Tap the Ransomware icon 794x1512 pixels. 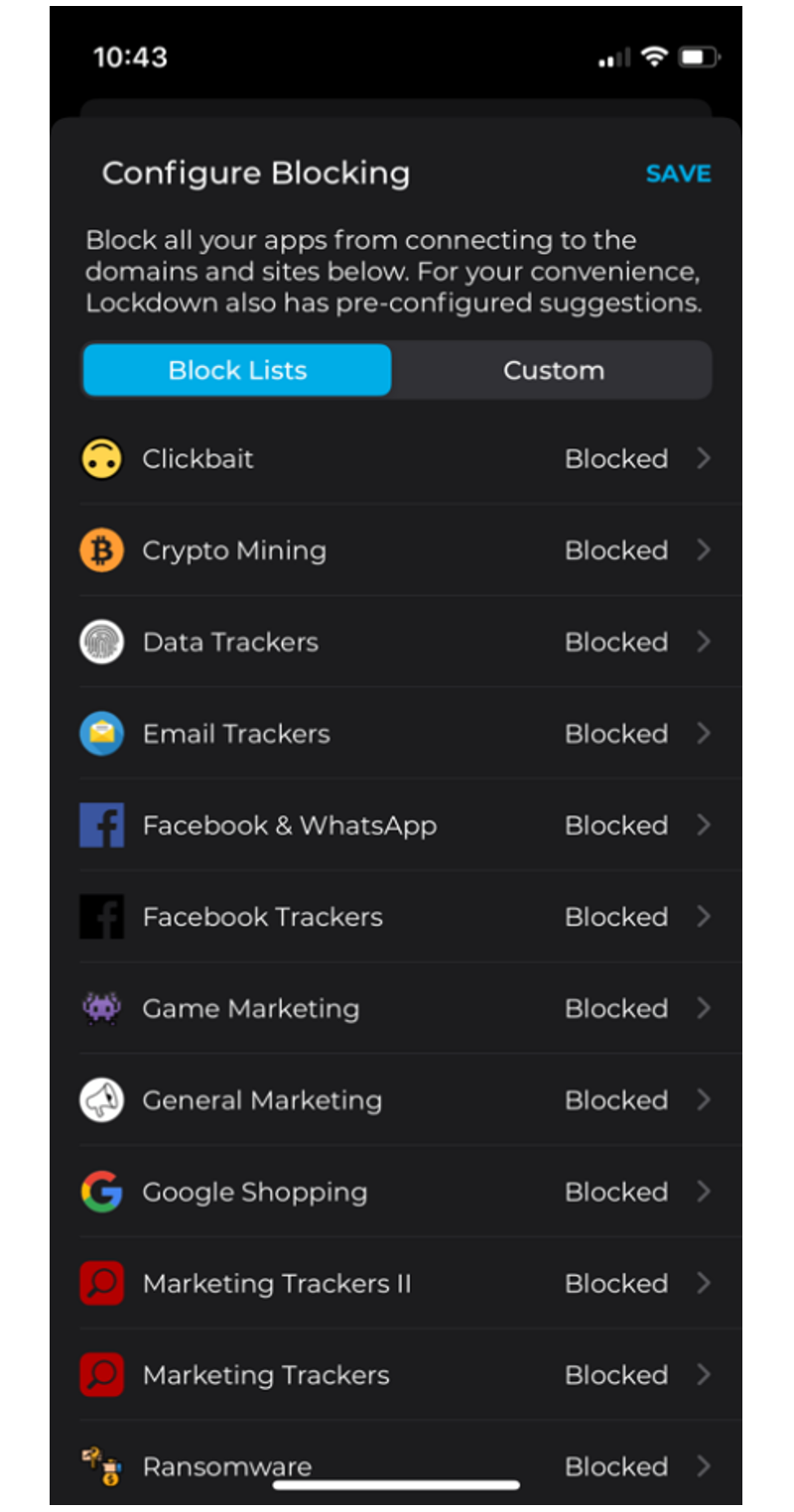point(101,1465)
